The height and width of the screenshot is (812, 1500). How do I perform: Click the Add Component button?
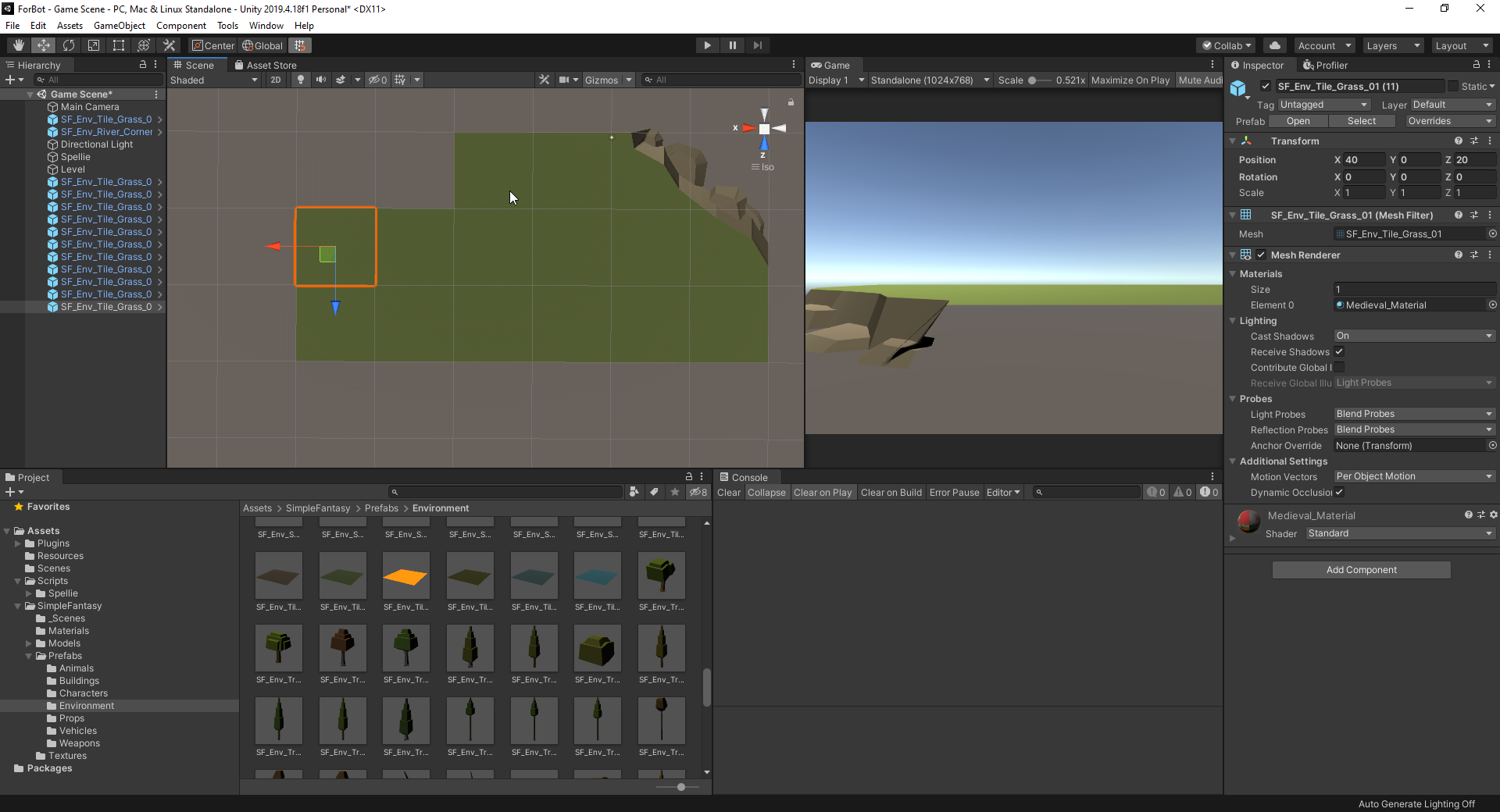click(x=1361, y=570)
